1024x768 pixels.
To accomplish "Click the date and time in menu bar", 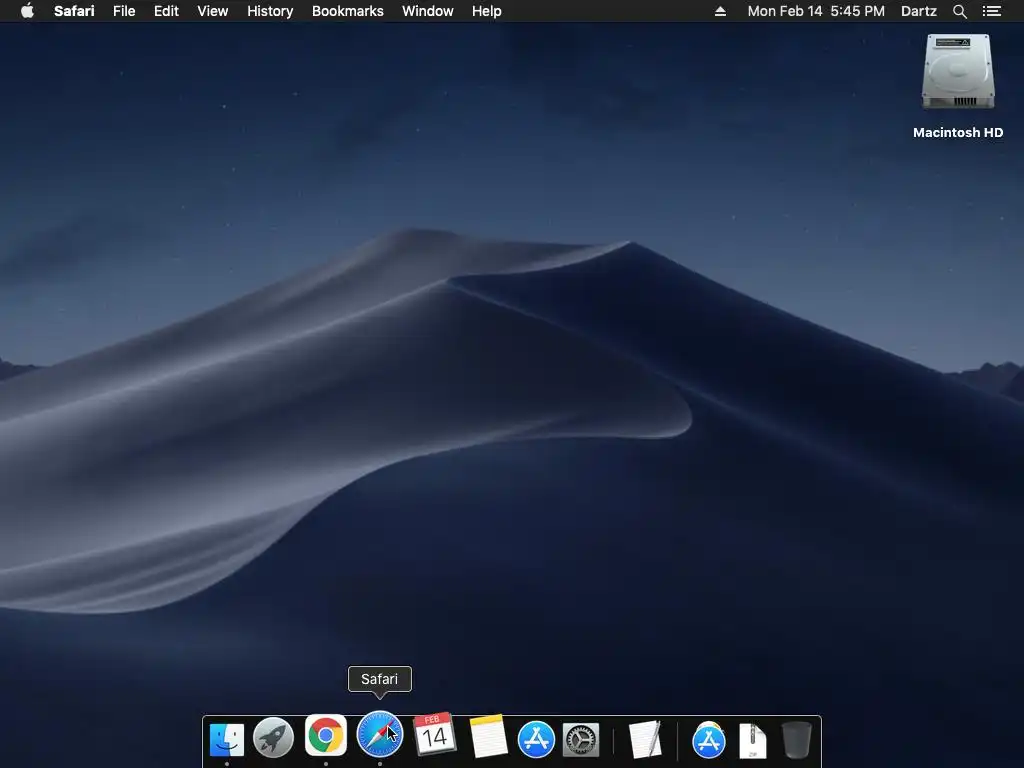I will click(x=816, y=11).
